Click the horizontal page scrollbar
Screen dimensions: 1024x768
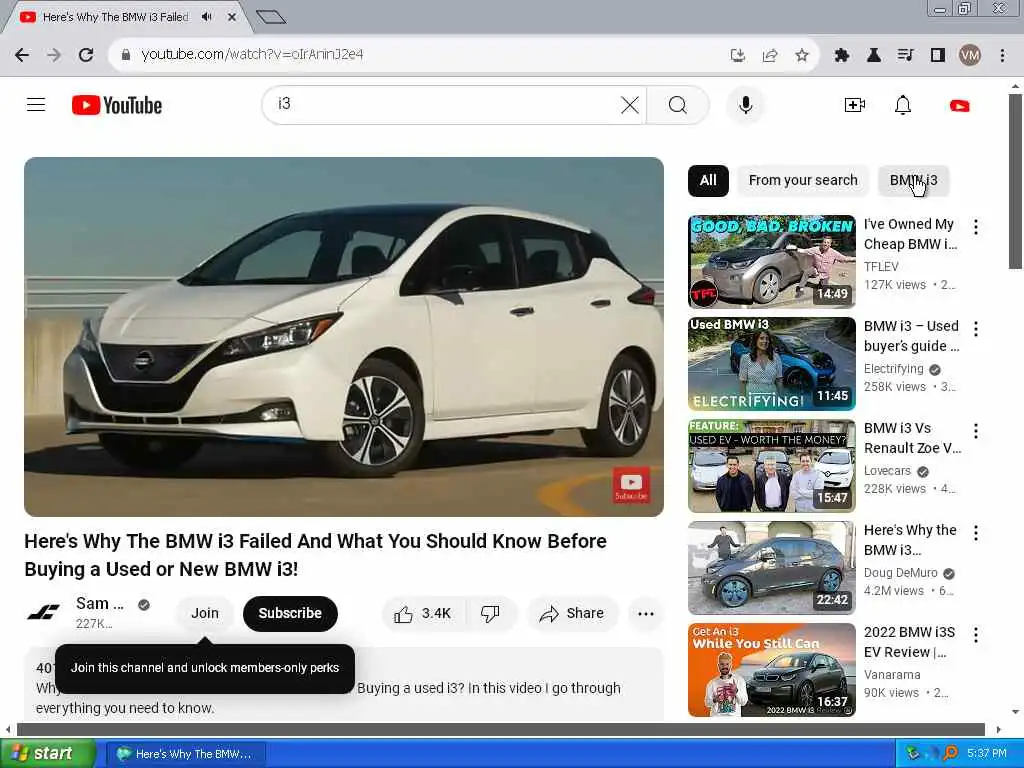tap(501, 729)
